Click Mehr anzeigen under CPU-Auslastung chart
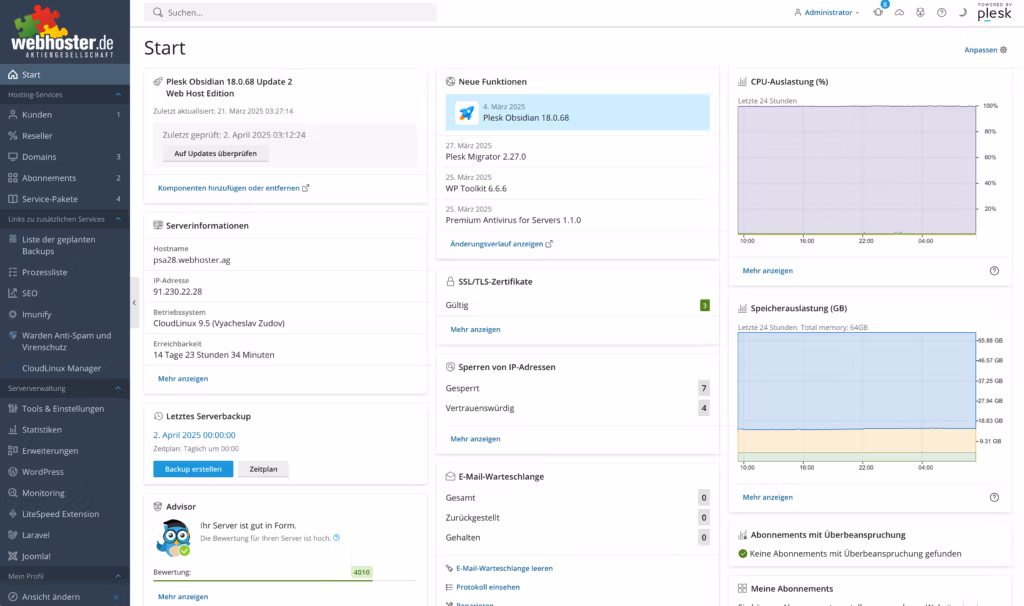This screenshot has width=1024, height=606. point(767,270)
